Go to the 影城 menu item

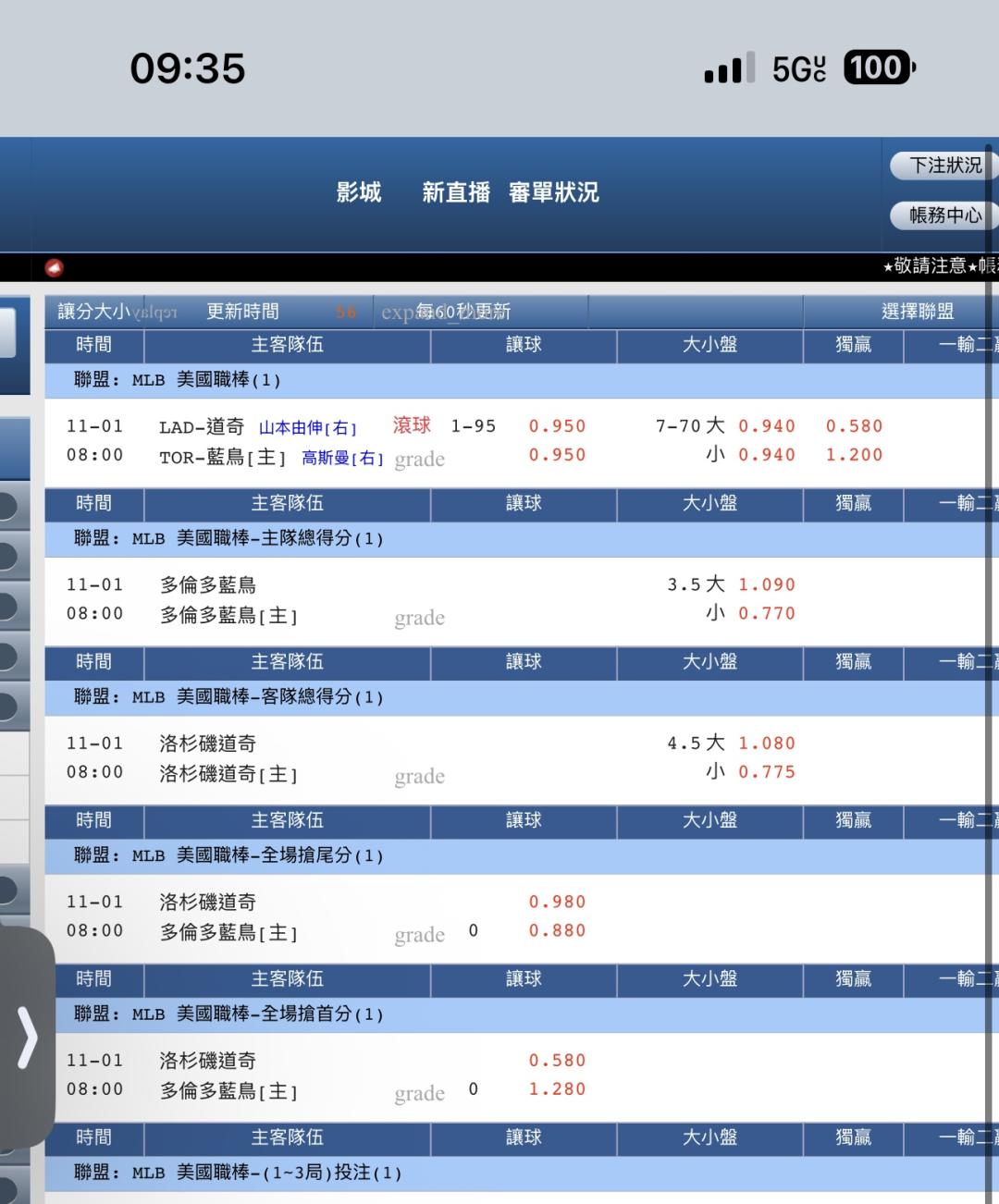(x=359, y=192)
